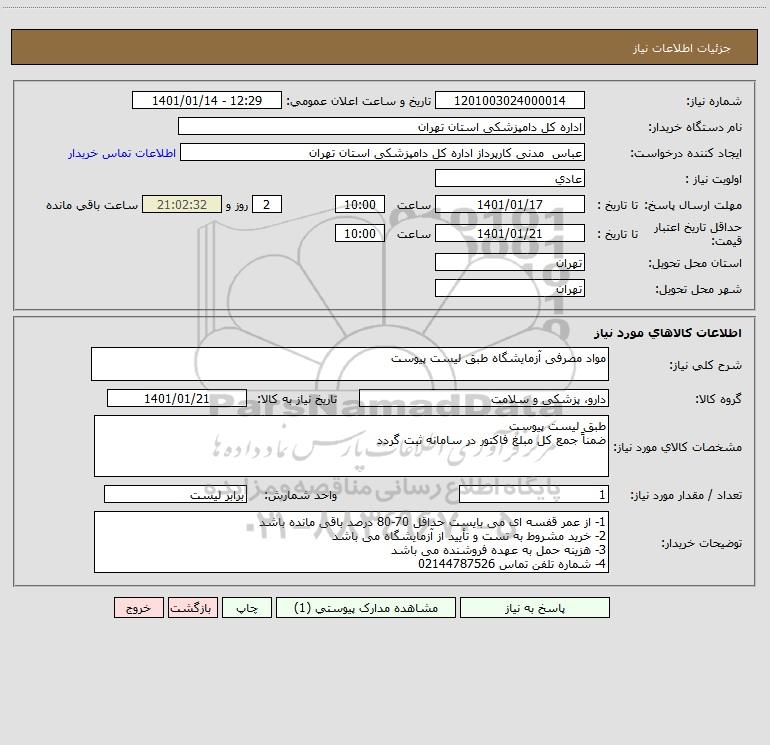Click need date field next to تاریخ نیاز به کالا
This screenshot has height=745, width=770.
(x=177, y=398)
